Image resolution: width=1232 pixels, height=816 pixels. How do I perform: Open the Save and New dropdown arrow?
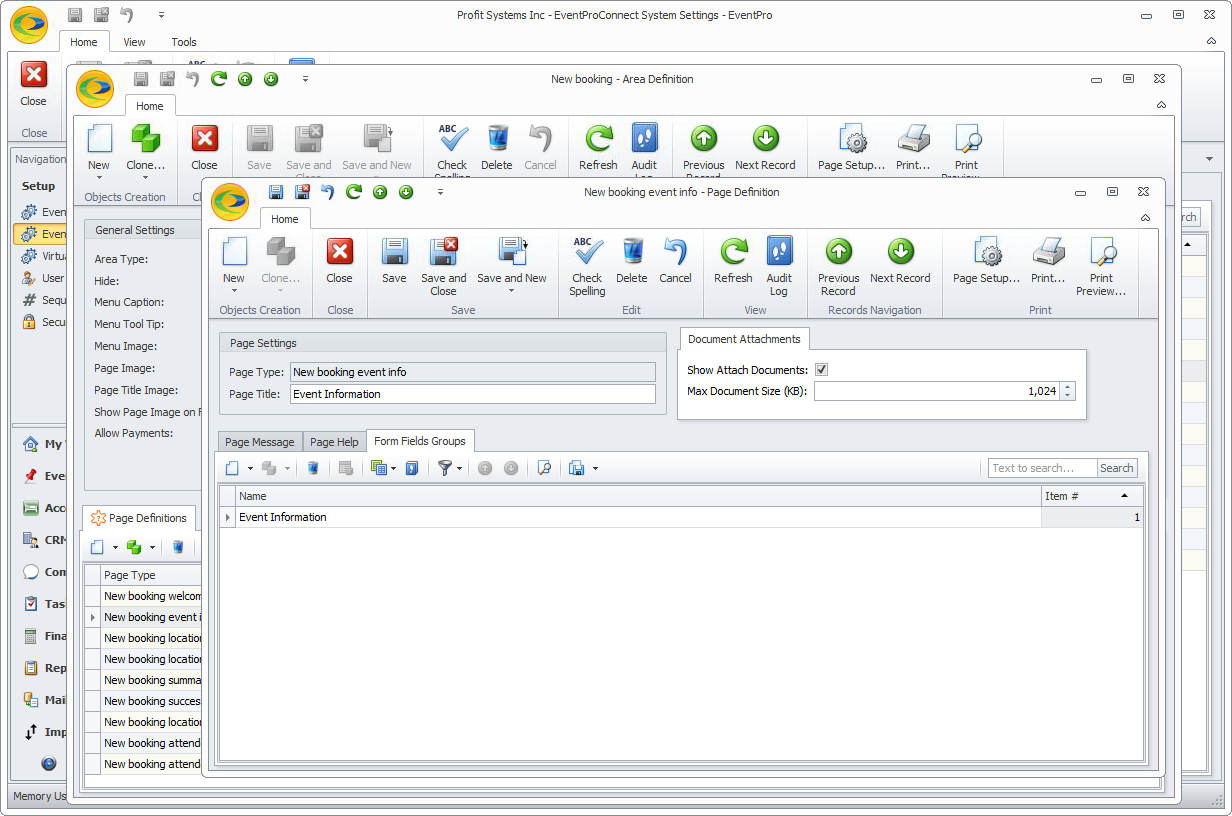click(512, 291)
